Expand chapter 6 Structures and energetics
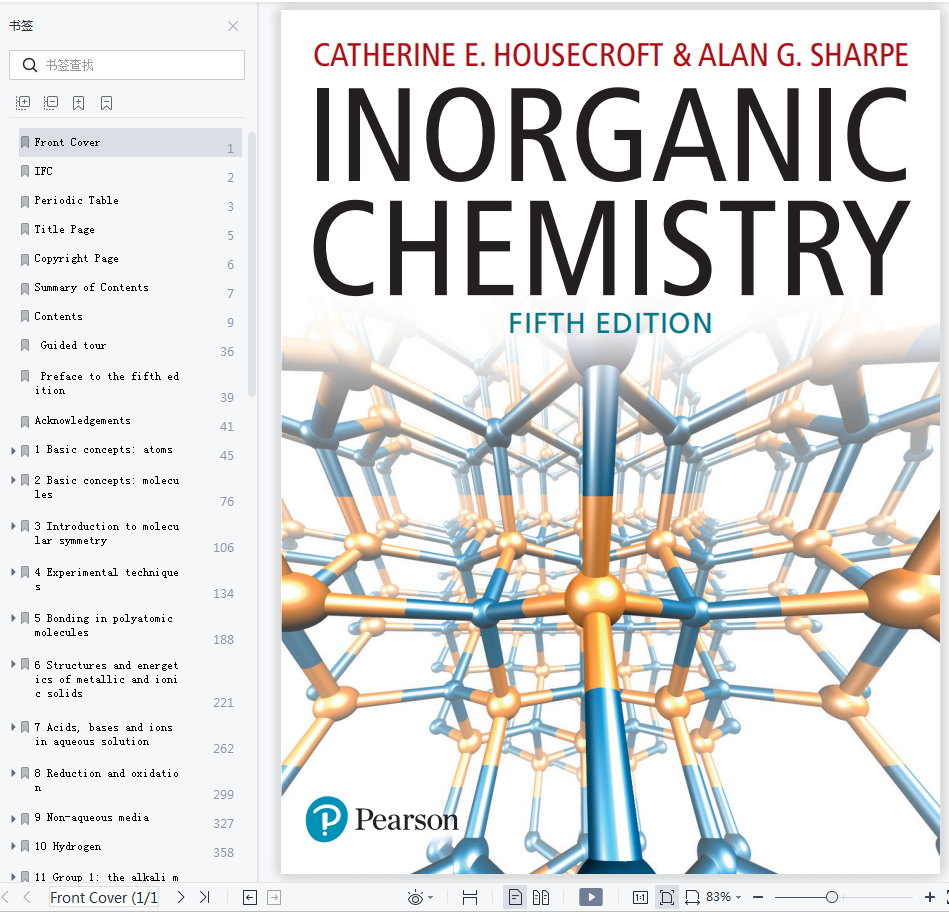 (13, 664)
